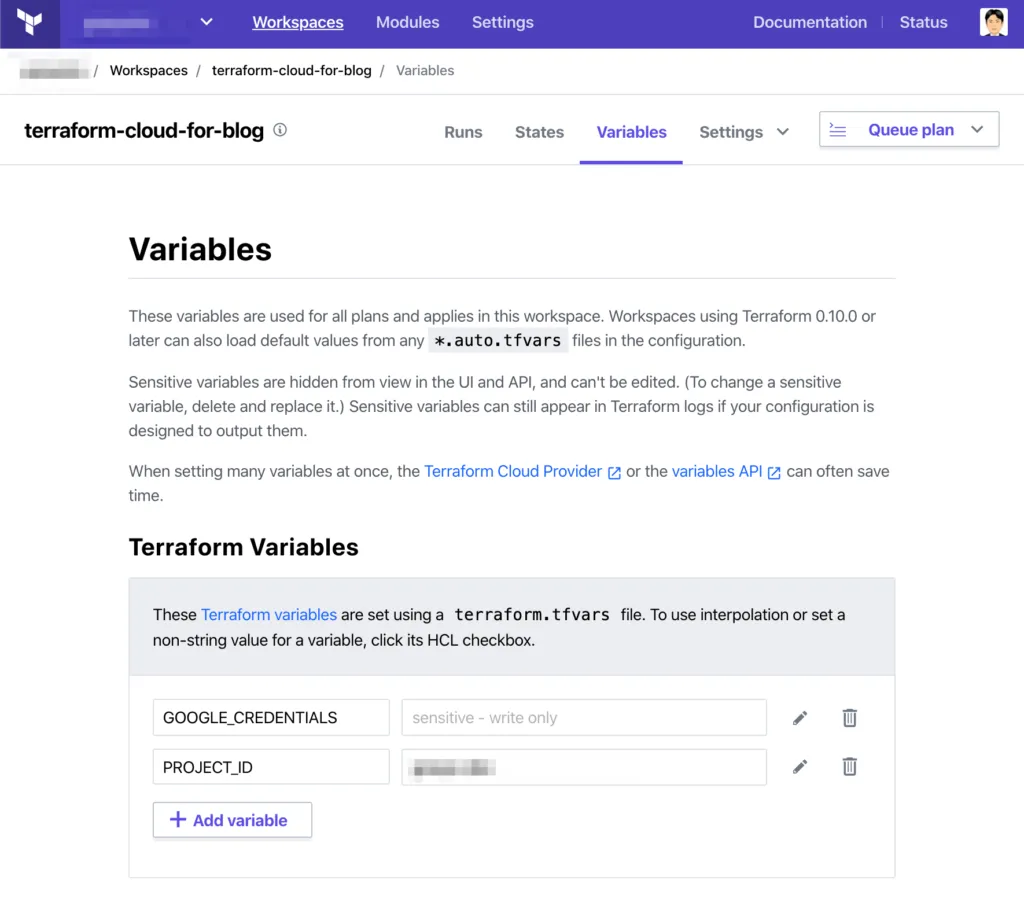Click the PROJECT_ID key field
This screenshot has width=1024, height=906.
[271, 767]
